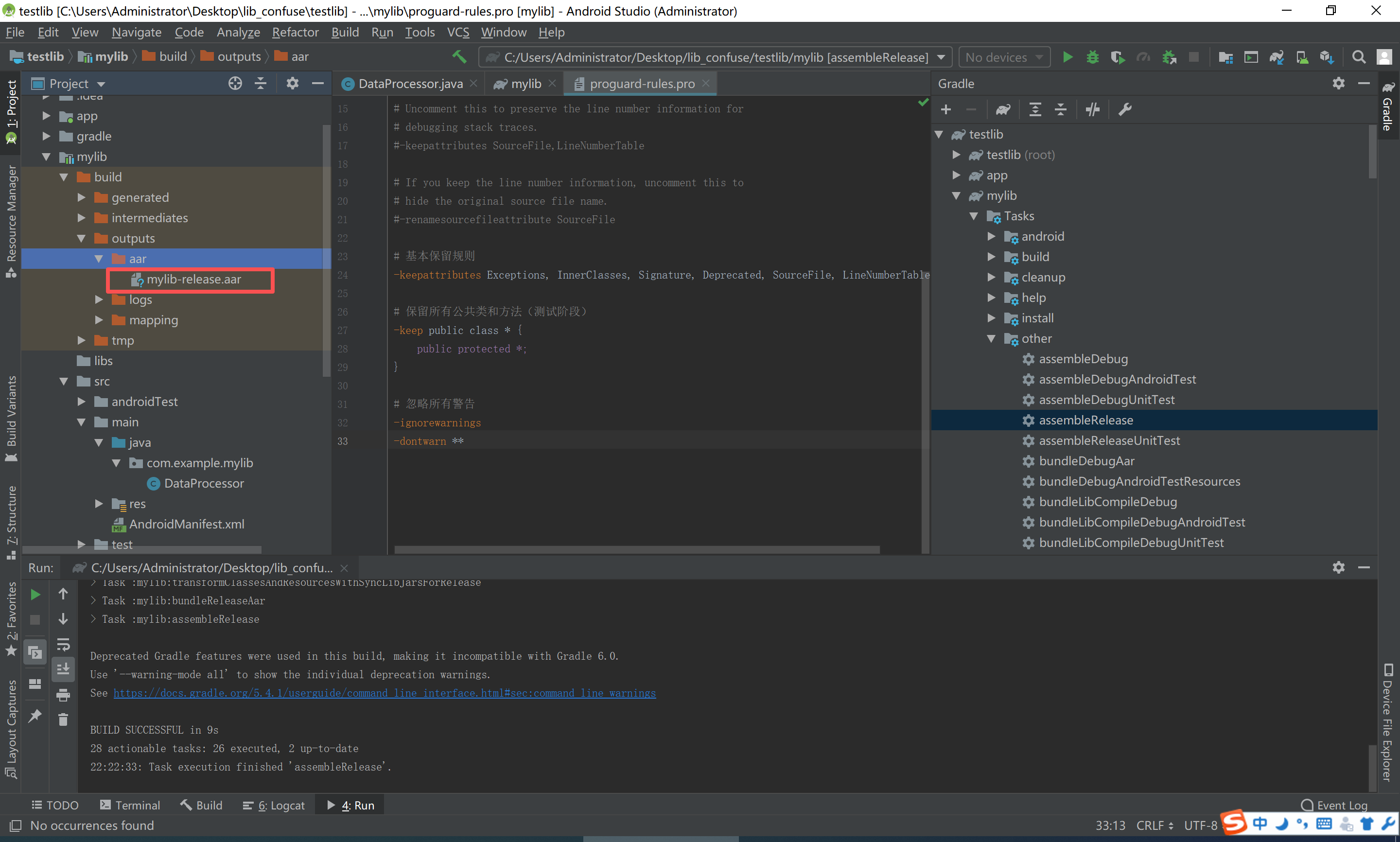Open the Terminal tool window button
This screenshot has width=1400, height=842.
pyautogui.click(x=130, y=805)
